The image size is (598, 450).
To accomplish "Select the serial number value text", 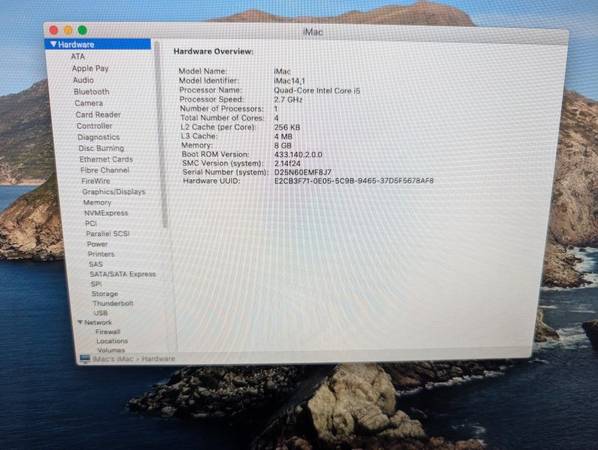I will [303, 172].
